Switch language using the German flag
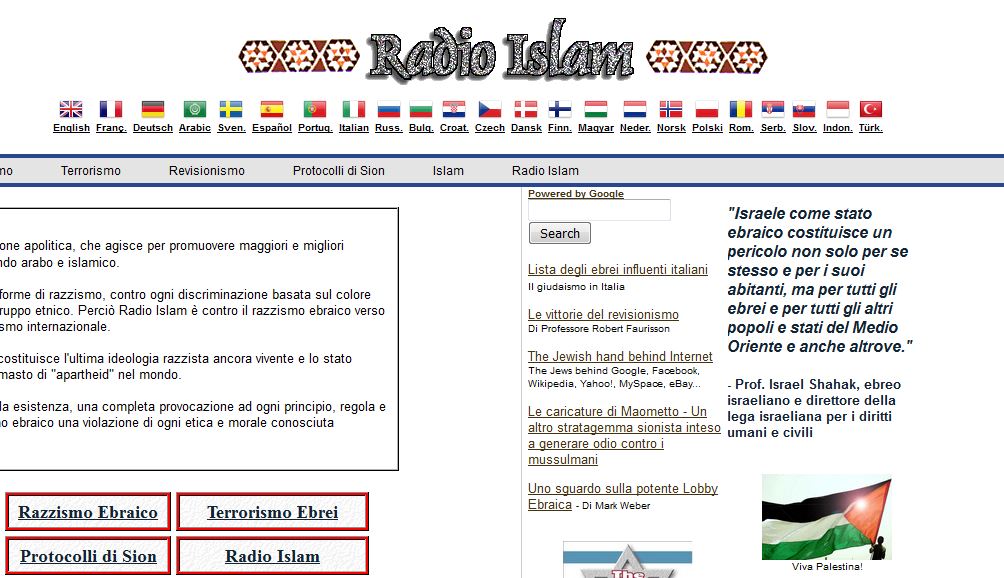The width and height of the screenshot is (1004, 578). click(152, 109)
